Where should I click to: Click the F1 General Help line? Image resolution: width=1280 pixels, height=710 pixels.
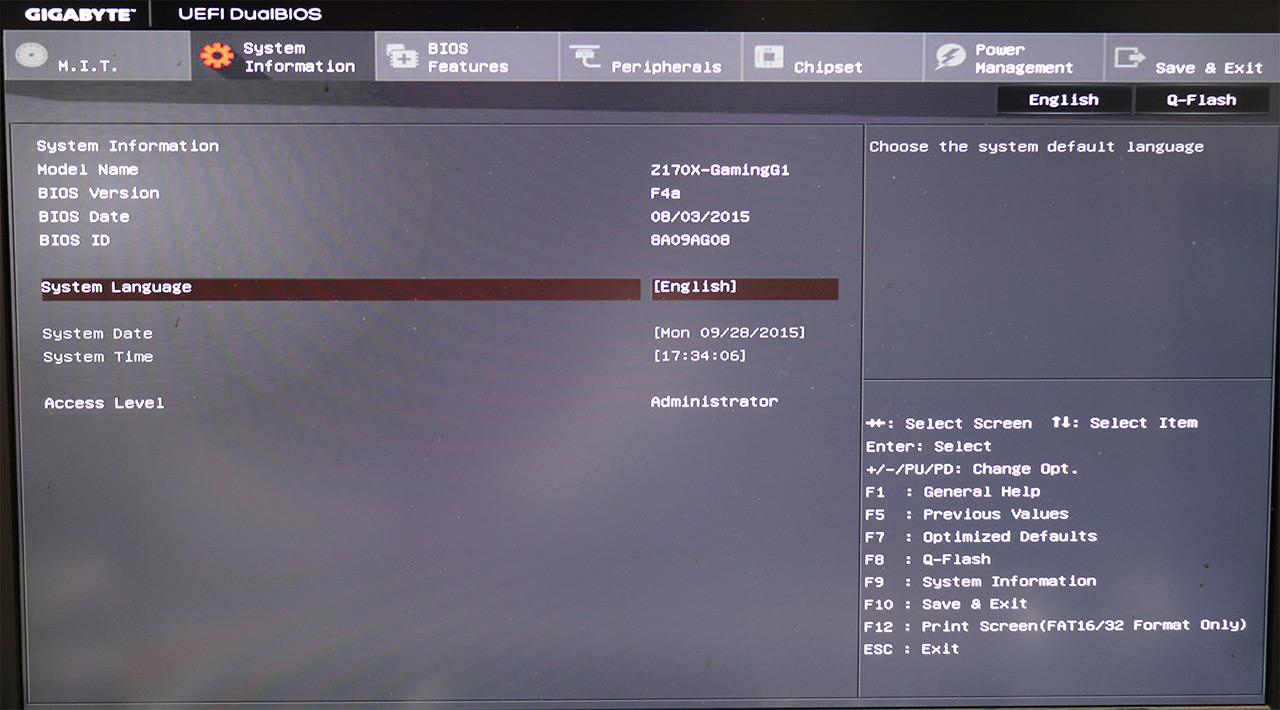952,492
